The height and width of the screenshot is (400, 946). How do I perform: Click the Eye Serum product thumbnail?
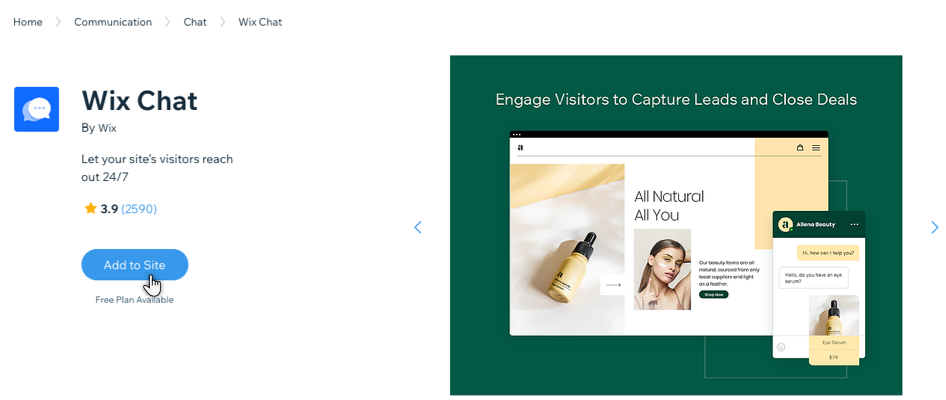coord(834,329)
